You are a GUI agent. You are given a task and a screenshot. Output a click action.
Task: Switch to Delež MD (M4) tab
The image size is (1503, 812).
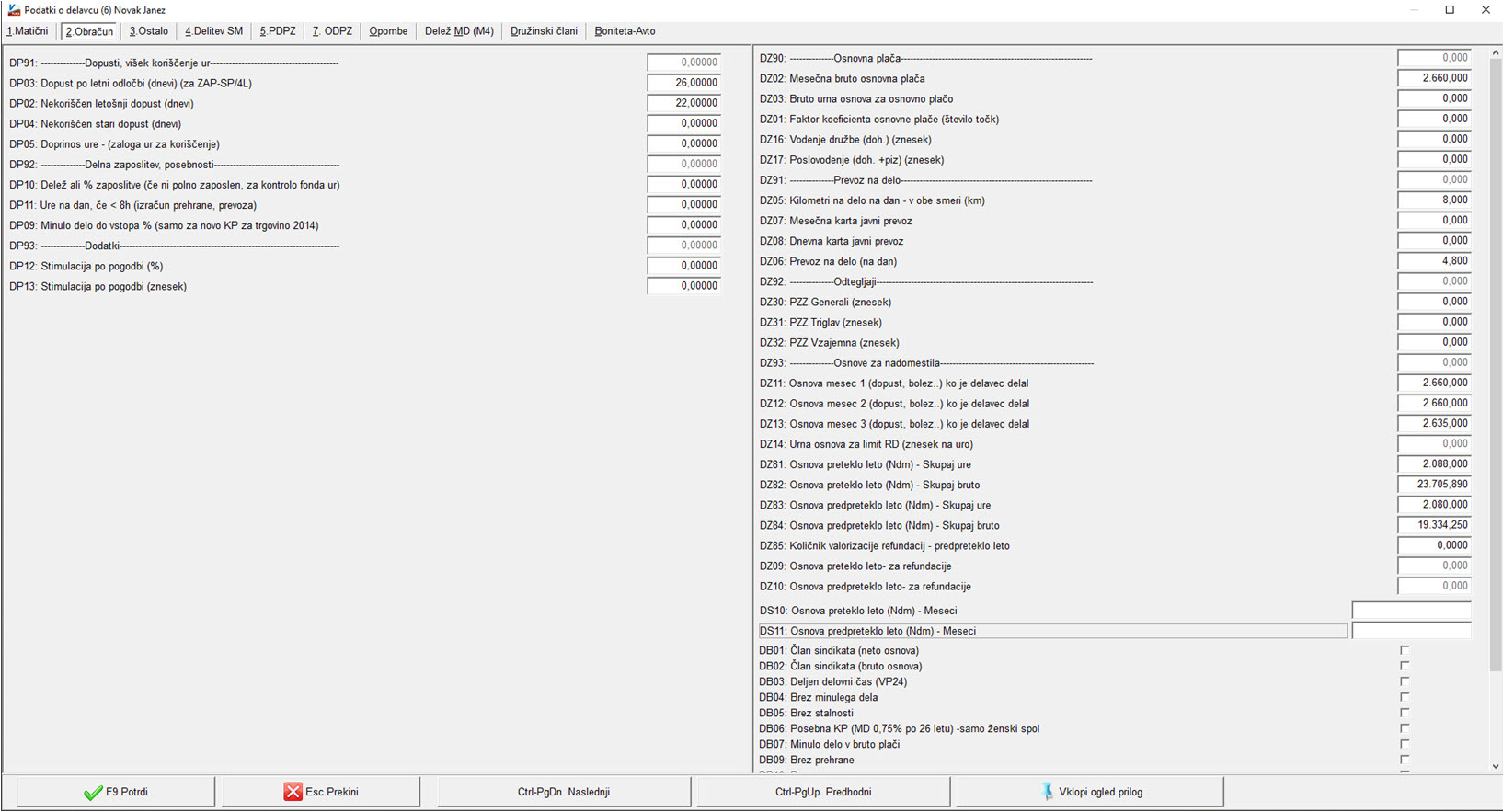459,31
